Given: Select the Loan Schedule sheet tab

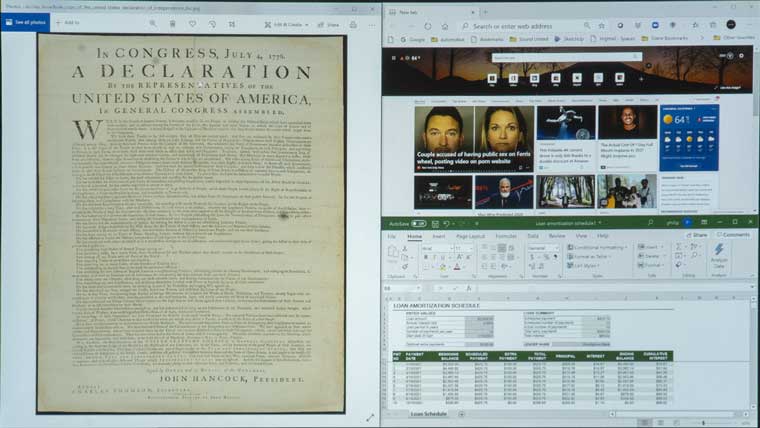Looking at the screenshot, I should tap(428, 414).
